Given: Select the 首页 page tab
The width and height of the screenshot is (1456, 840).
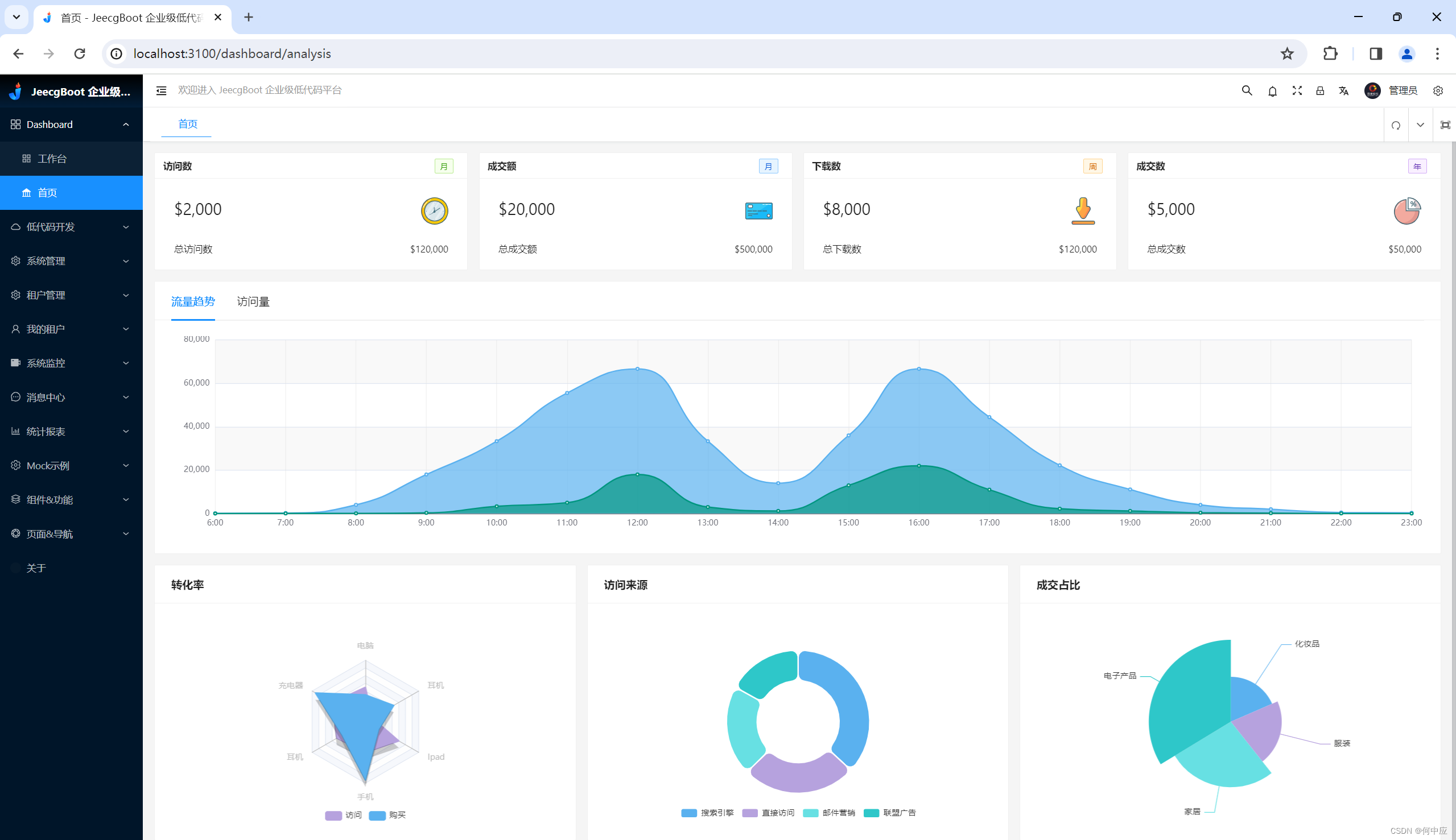Looking at the screenshot, I should tap(187, 124).
